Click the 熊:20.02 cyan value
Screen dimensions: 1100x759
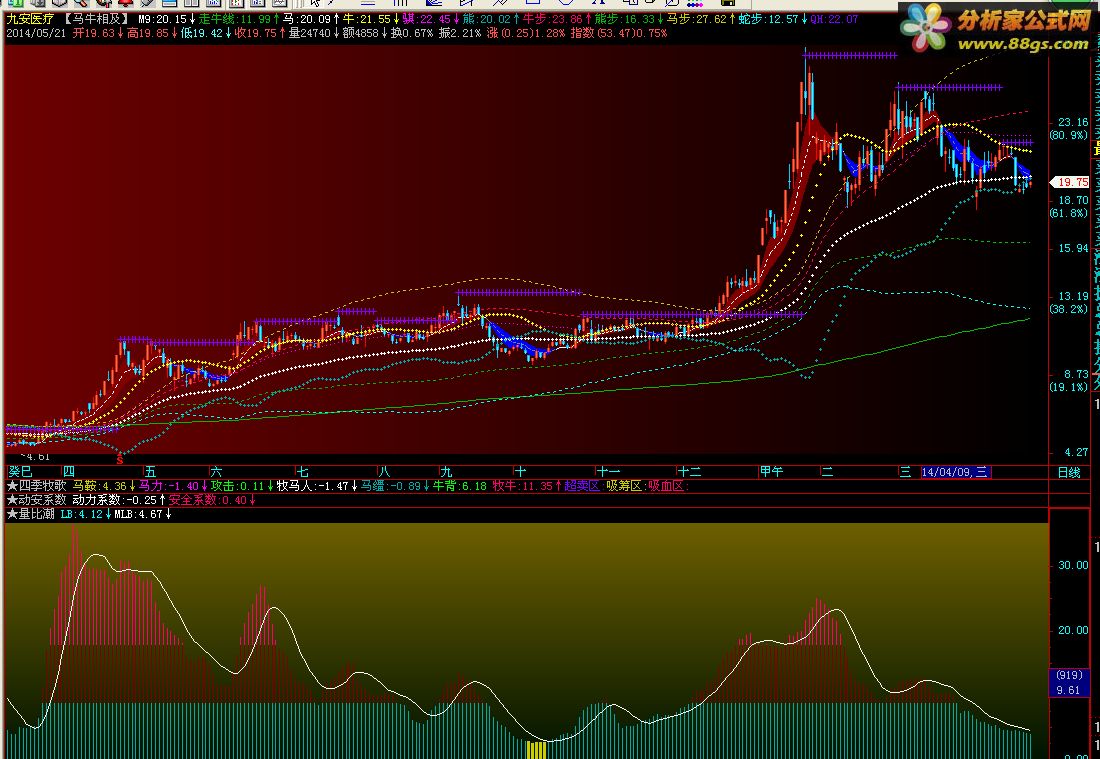point(486,20)
